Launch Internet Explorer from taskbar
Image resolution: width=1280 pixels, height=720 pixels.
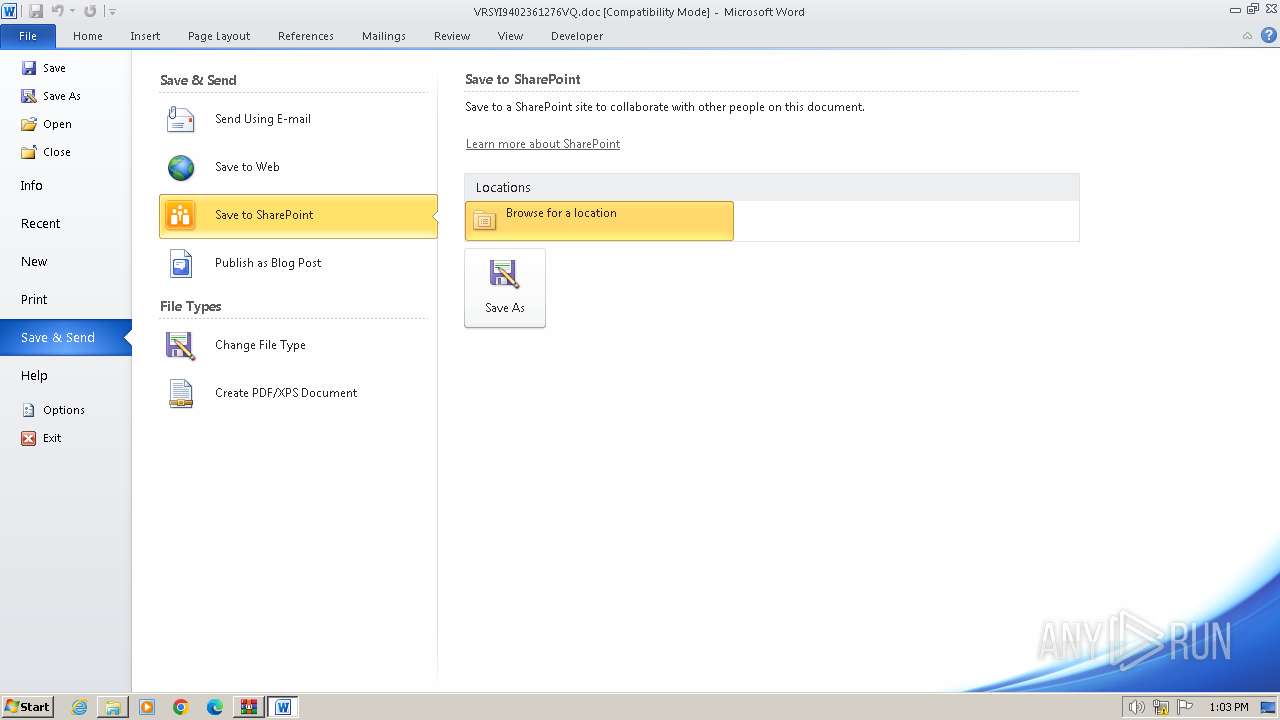point(80,707)
